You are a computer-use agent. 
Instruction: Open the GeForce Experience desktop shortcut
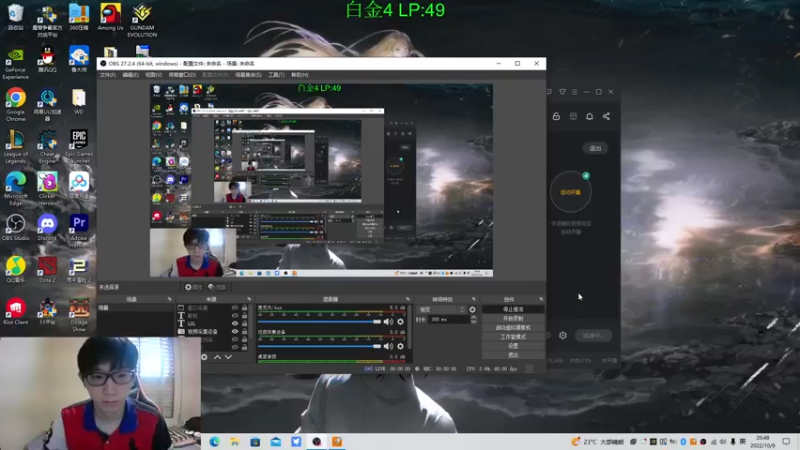point(15,64)
